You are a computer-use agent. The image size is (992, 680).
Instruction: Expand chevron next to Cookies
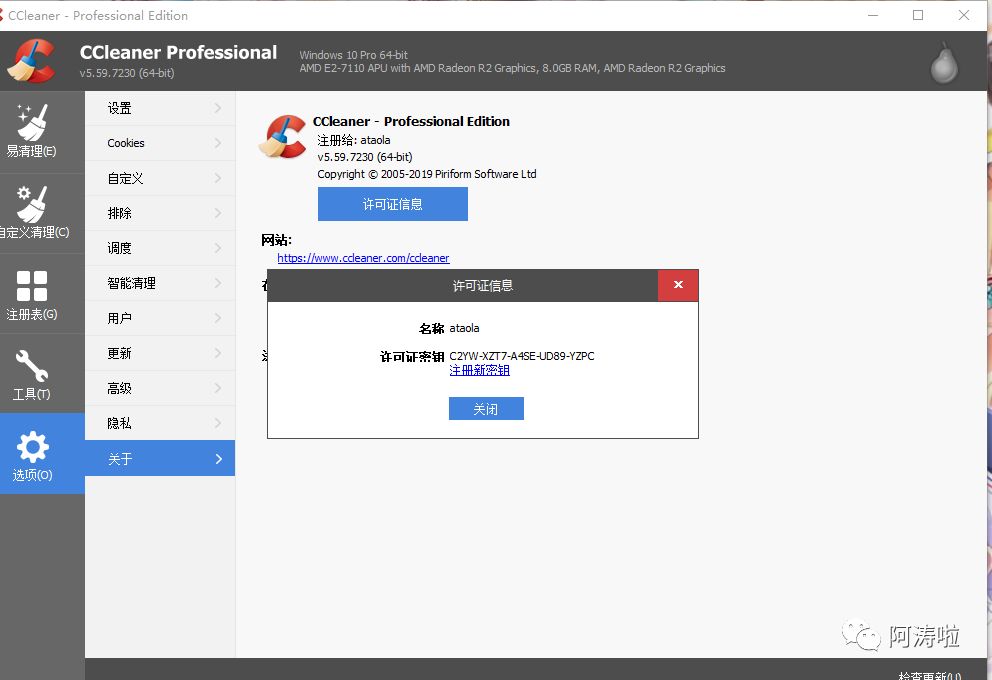point(218,143)
